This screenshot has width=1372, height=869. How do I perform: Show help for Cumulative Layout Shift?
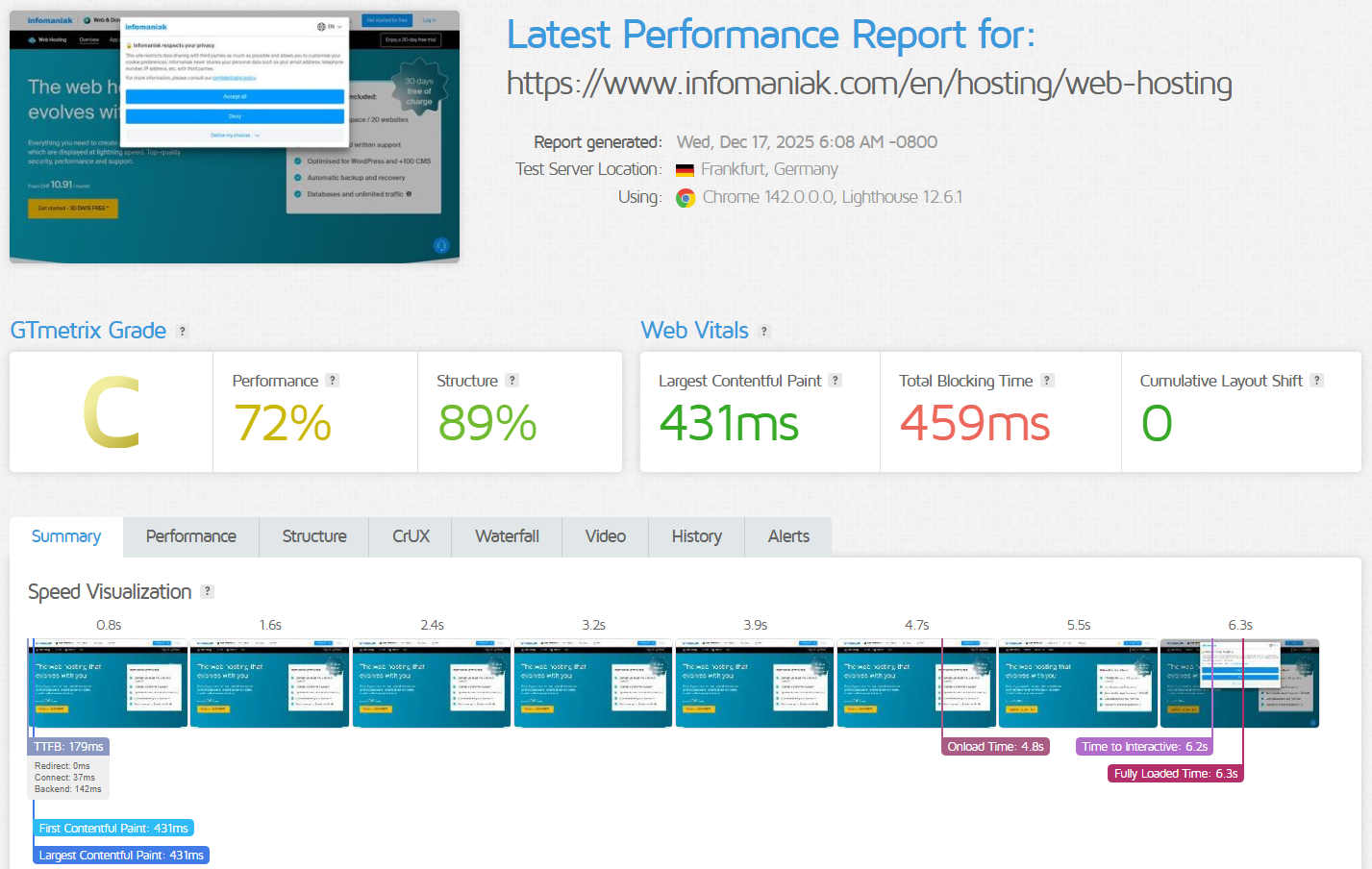[x=1317, y=381]
